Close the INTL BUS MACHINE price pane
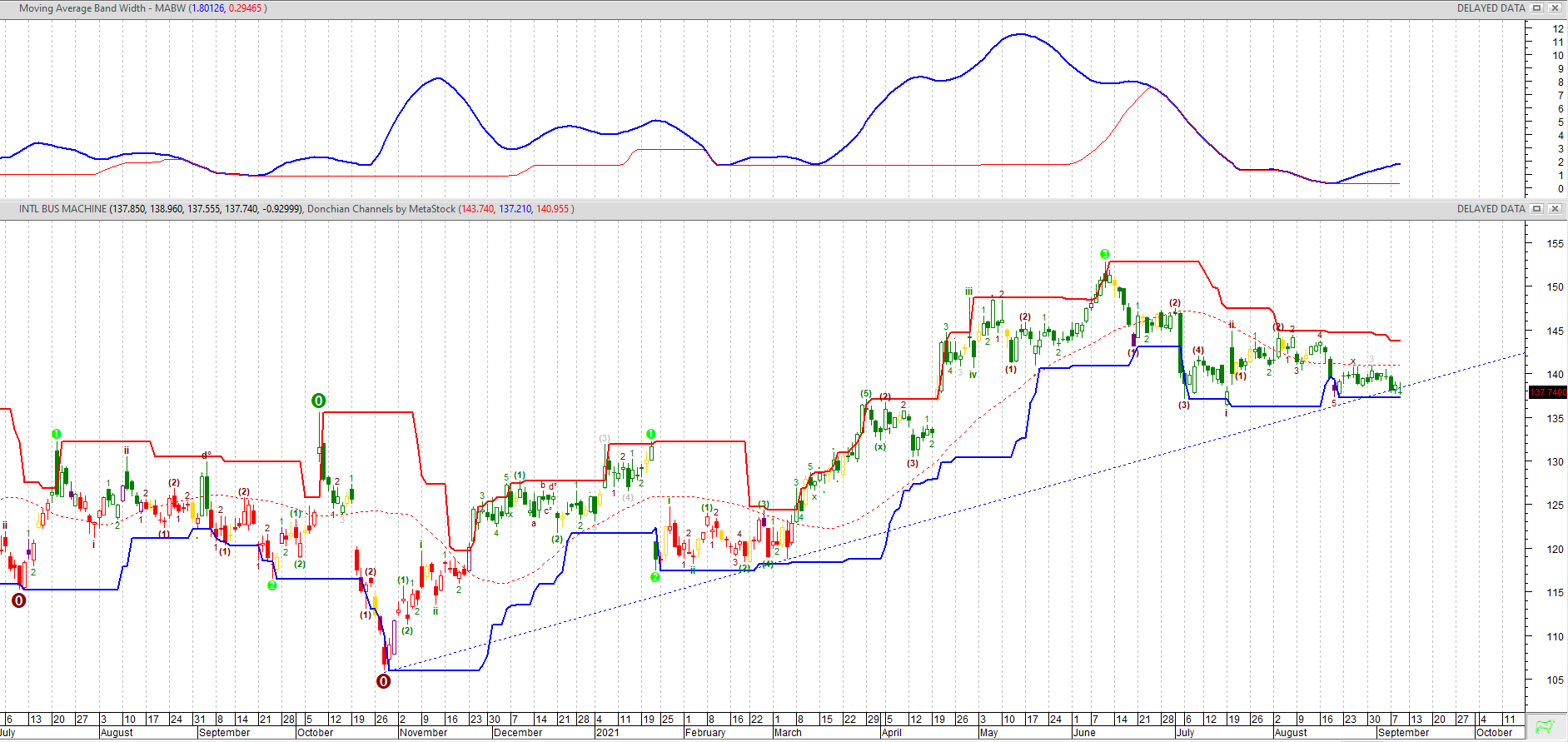 [1555, 209]
